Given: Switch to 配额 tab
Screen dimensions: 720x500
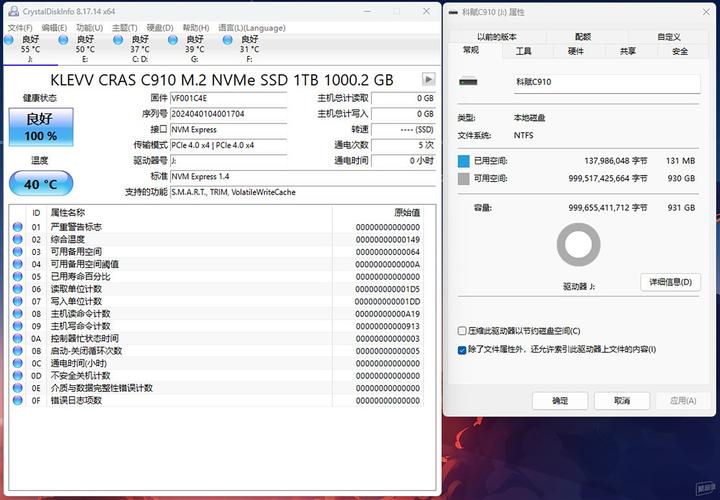Looking at the screenshot, I should 583,37.
